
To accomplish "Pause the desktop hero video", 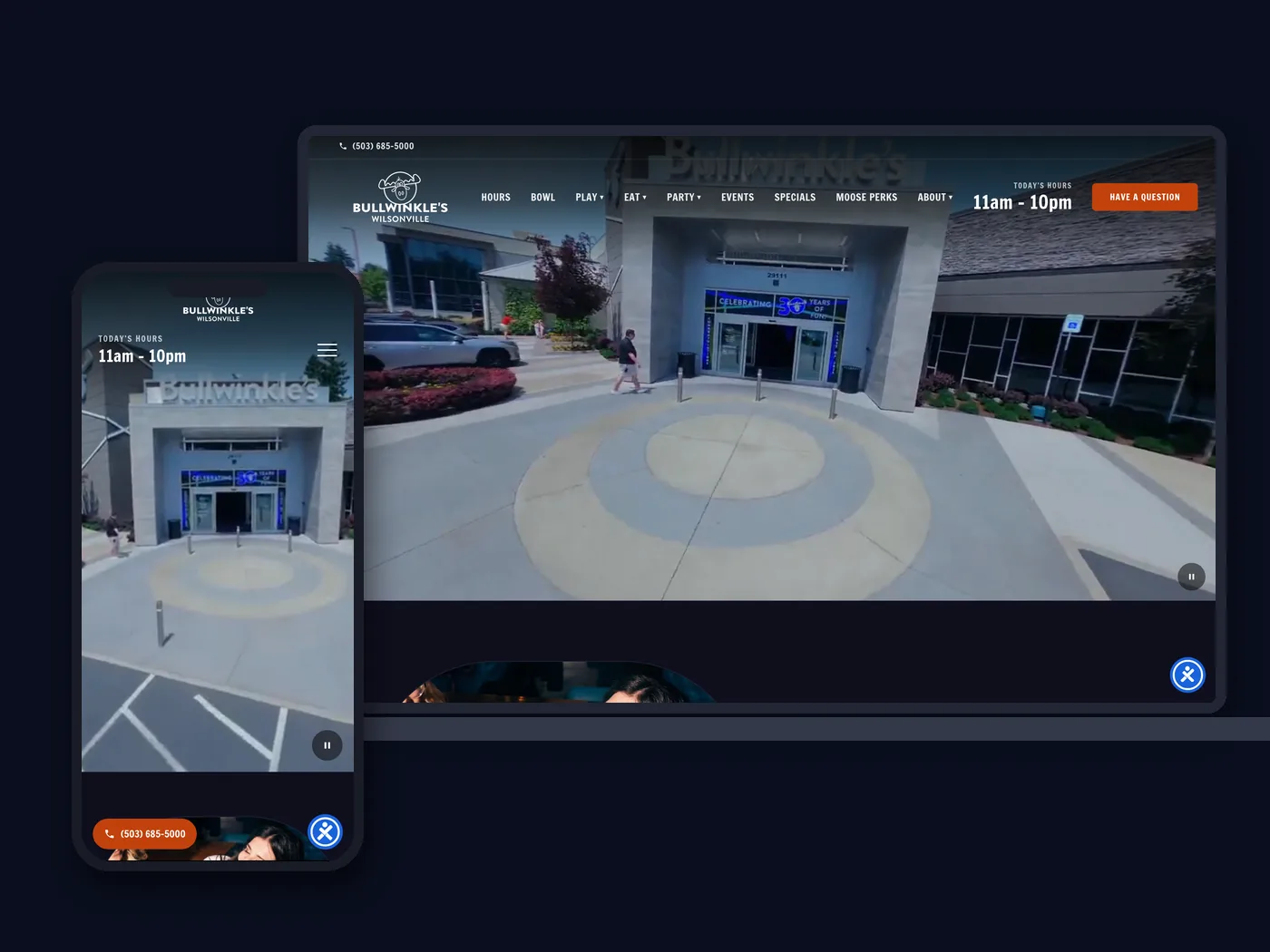I will coord(1191,577).
